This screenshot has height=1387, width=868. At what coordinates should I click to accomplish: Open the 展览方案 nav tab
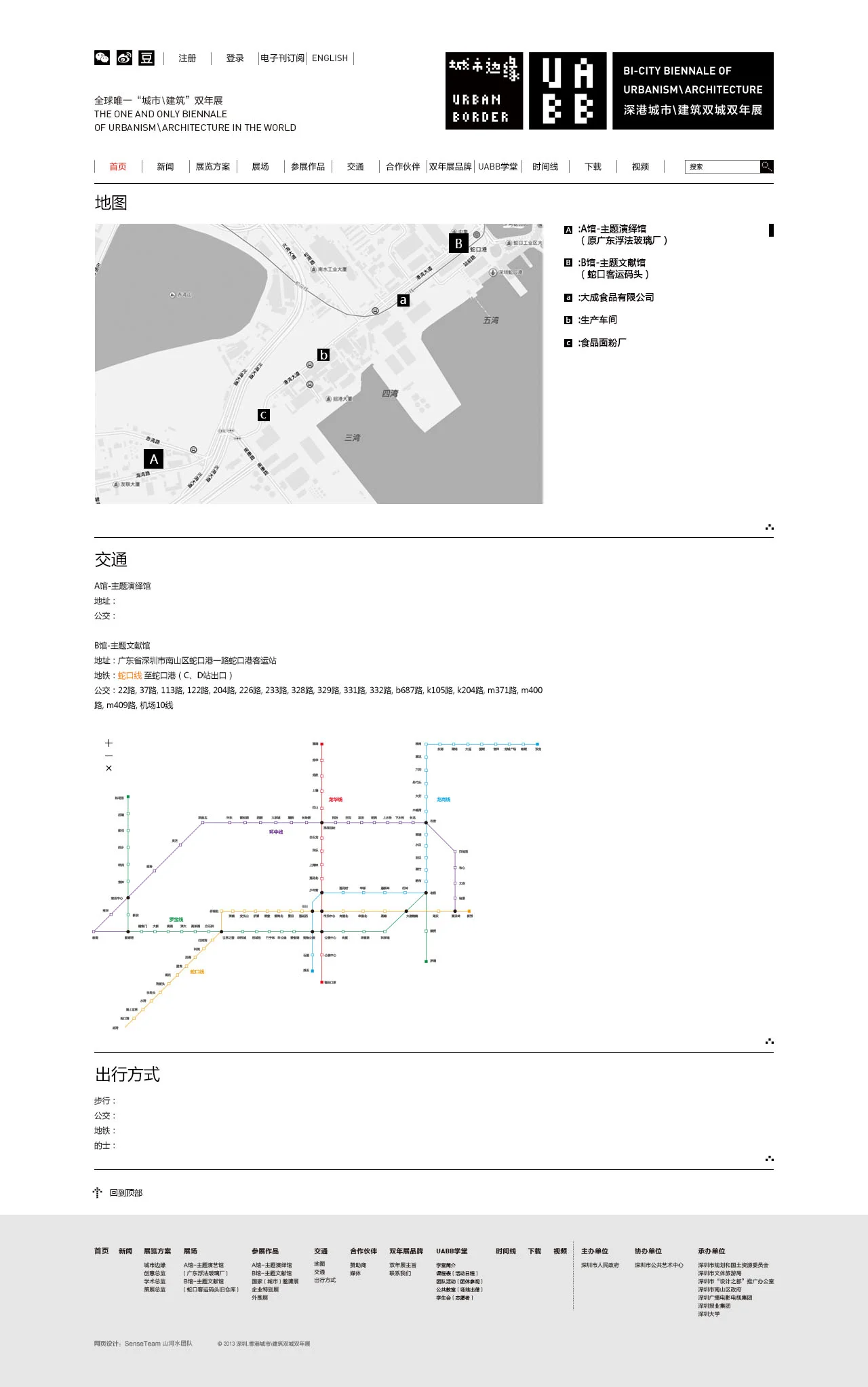pos(213,167)
